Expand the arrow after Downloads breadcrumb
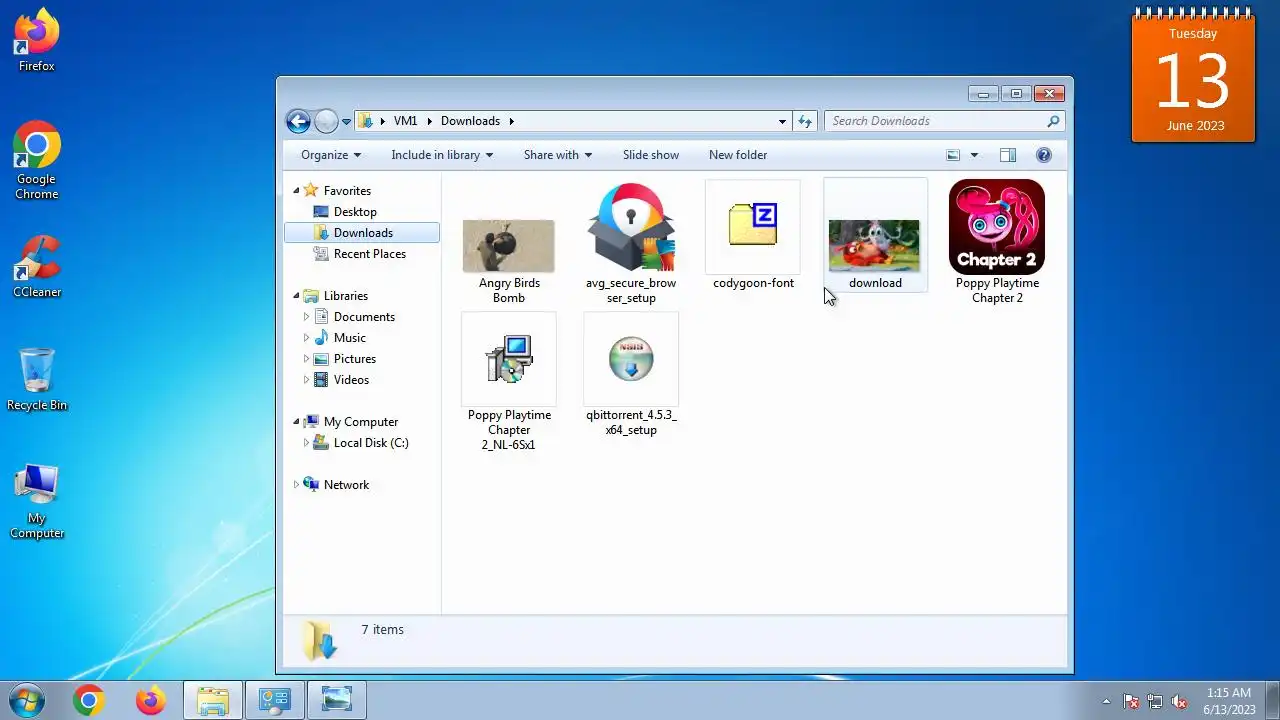1280x720 pixels. tap(511, 121)
